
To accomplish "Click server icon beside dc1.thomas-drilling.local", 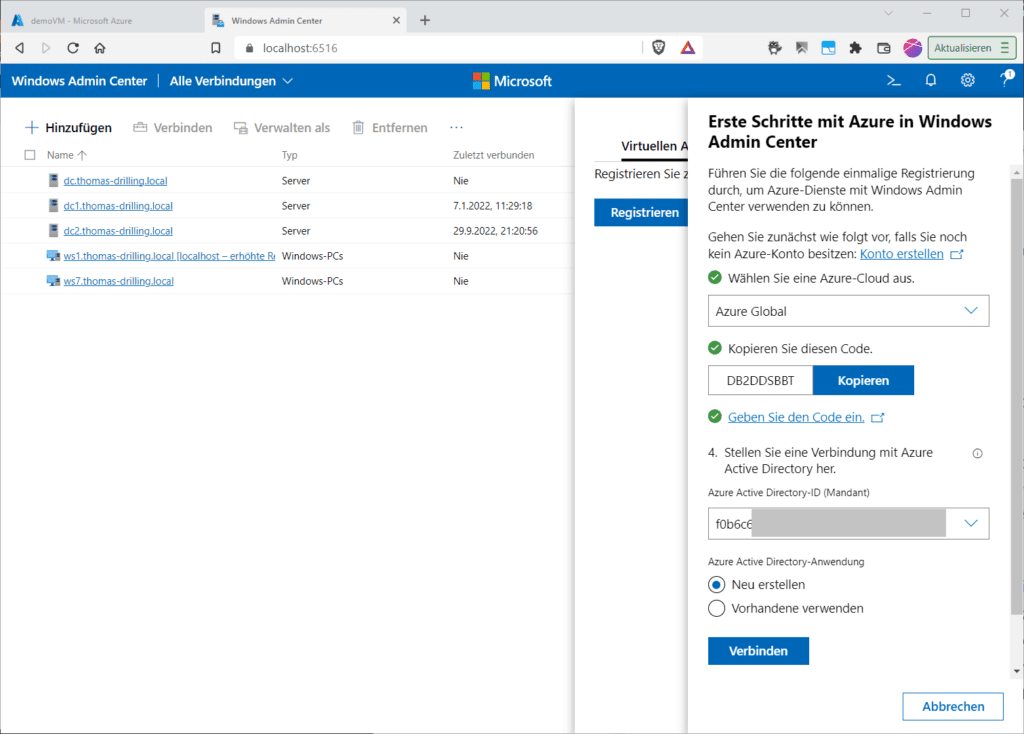I will [54, 206].
